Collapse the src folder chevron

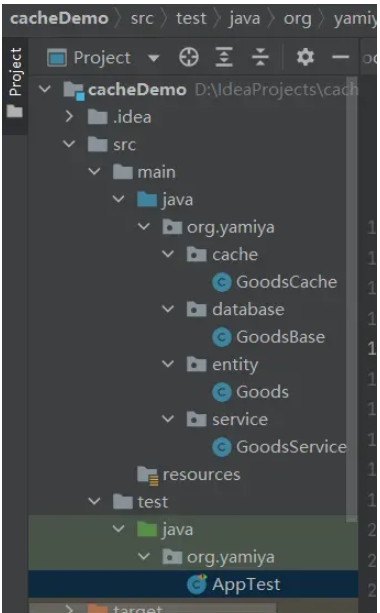pyautogui.click(x=69, y=144)
